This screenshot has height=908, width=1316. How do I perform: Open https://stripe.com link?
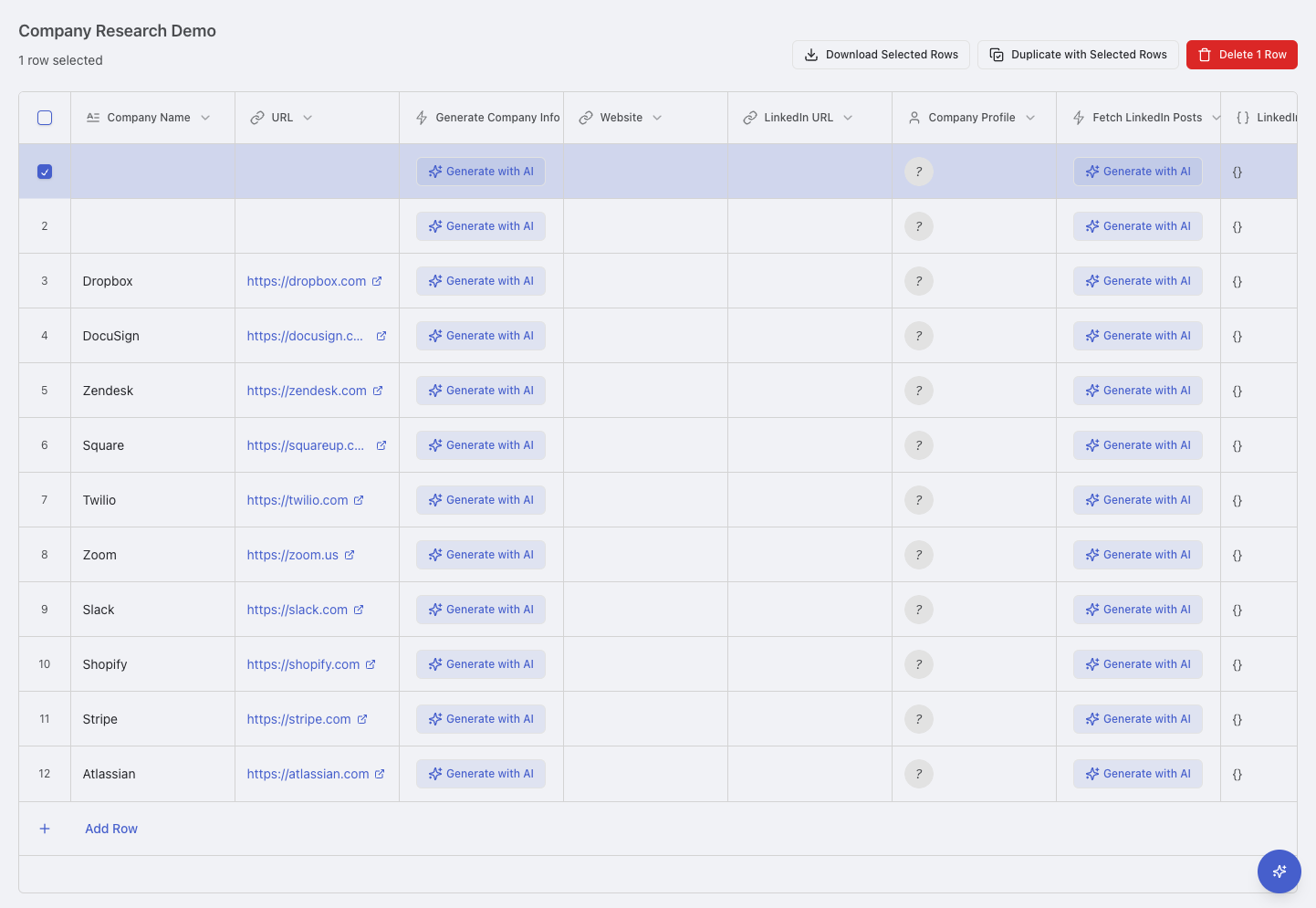(298, 719)
